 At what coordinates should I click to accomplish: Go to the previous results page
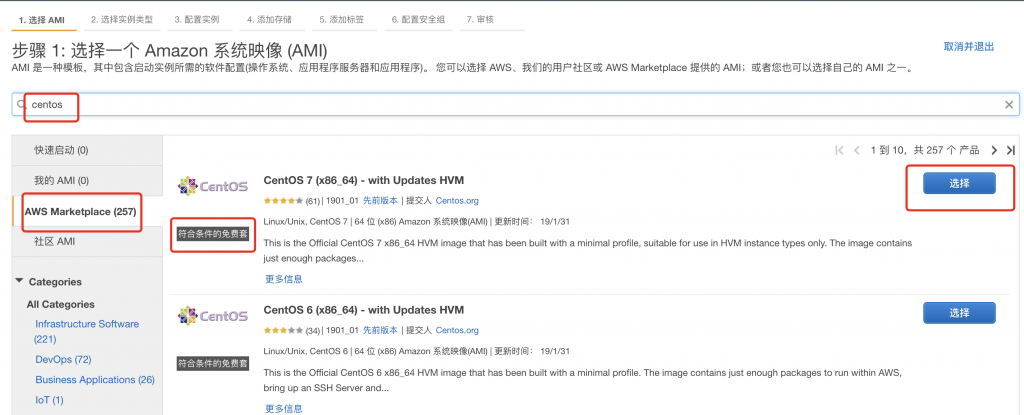pos(857,150)
